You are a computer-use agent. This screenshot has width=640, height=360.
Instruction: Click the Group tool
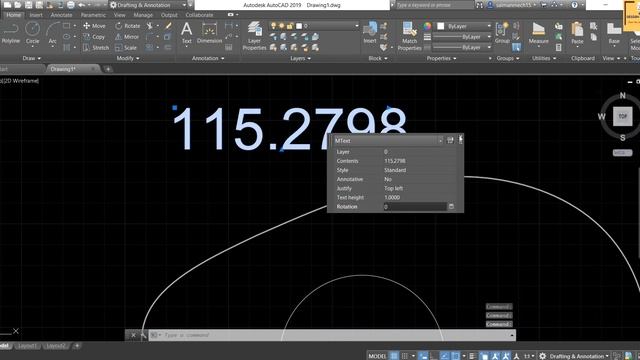point(502,33)
